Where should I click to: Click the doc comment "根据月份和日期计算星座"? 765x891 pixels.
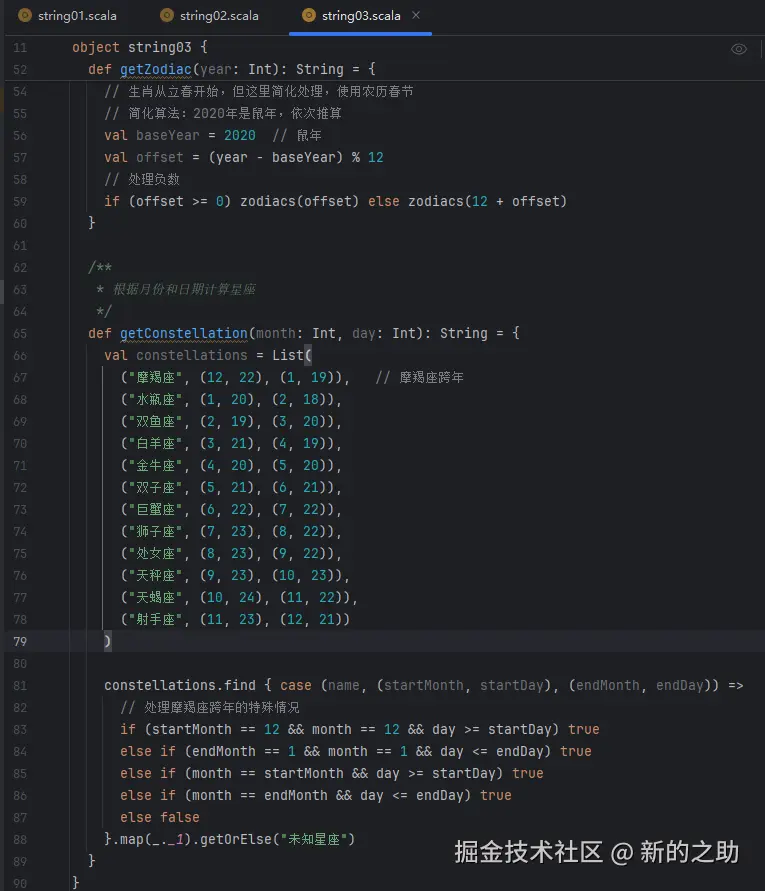click(x=184, y=289)
